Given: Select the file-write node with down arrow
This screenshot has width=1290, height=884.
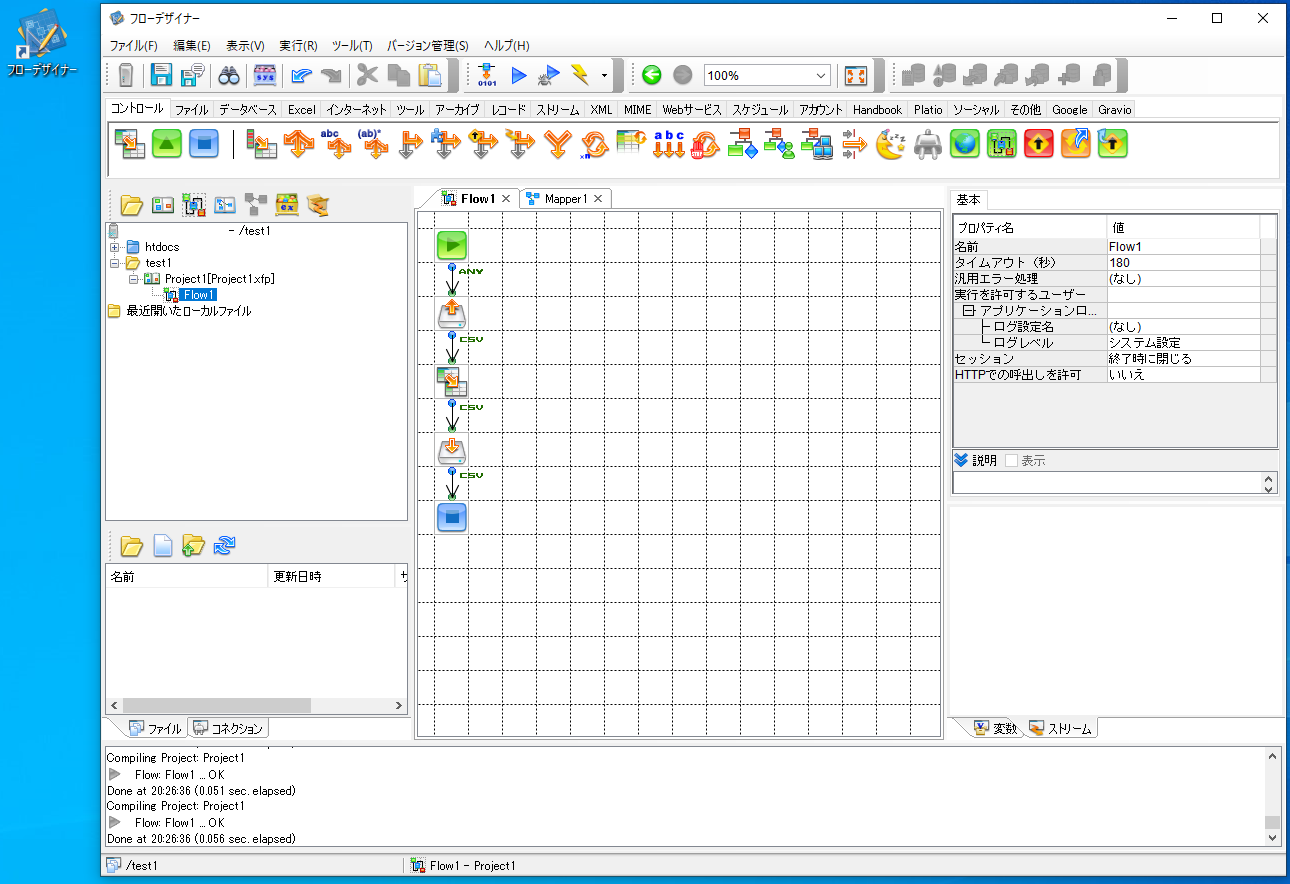Looking at the screenshot, I should click(x=452, y=450).
